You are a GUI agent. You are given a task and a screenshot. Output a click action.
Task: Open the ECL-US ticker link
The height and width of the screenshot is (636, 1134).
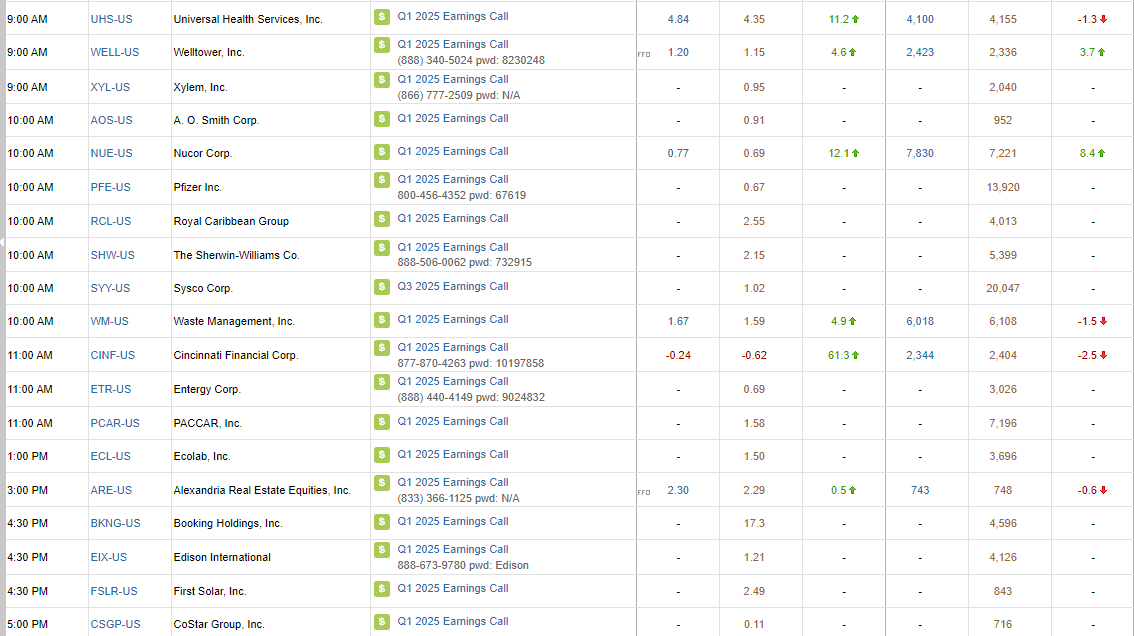111,457
